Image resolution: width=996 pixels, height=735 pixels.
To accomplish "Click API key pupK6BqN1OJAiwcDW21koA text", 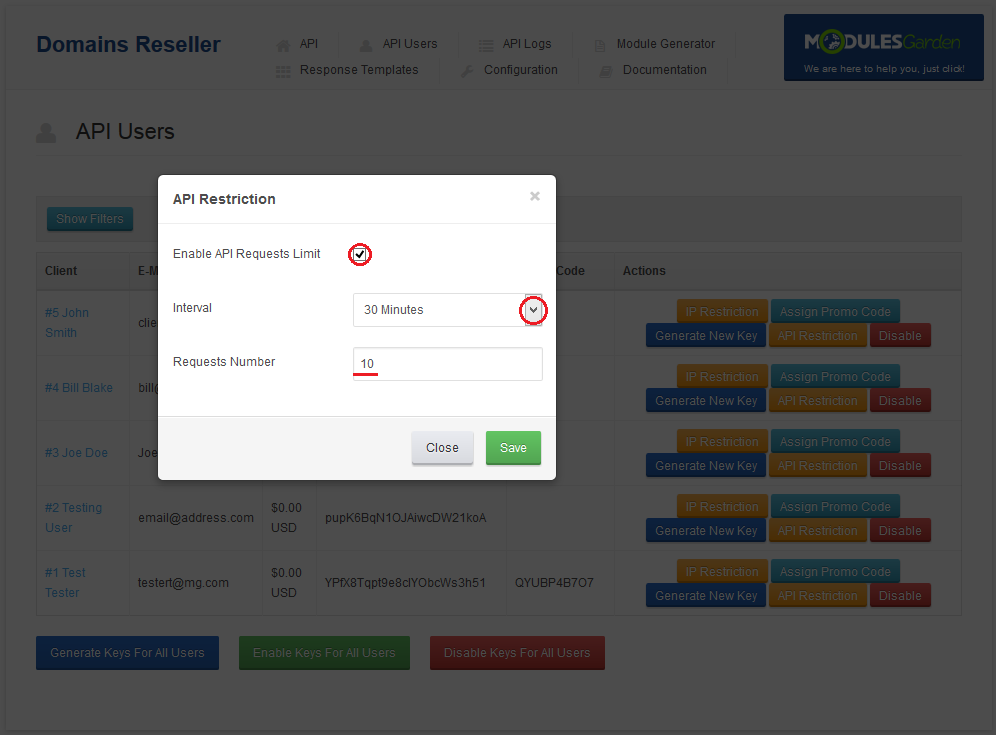I will (405, 518).
